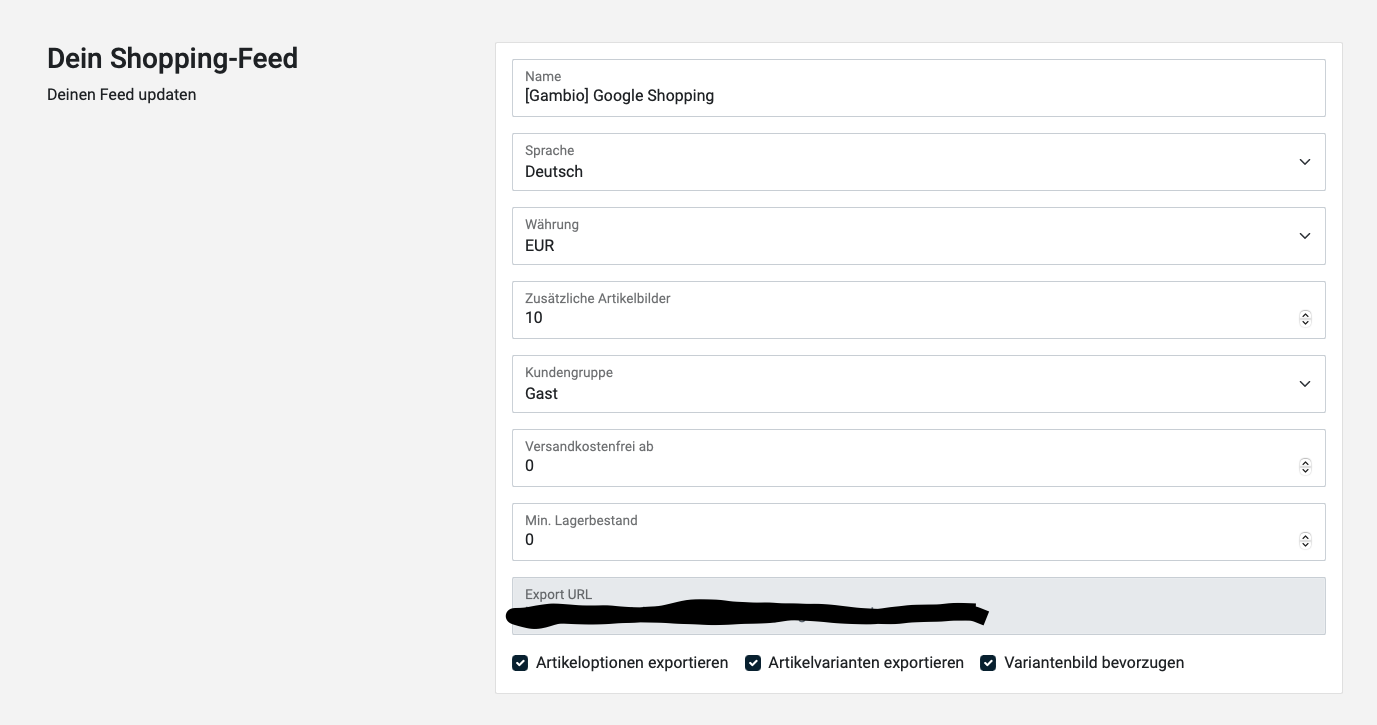Increment Versandkostenfrei ab using up arrow

tap(1305, 462)
